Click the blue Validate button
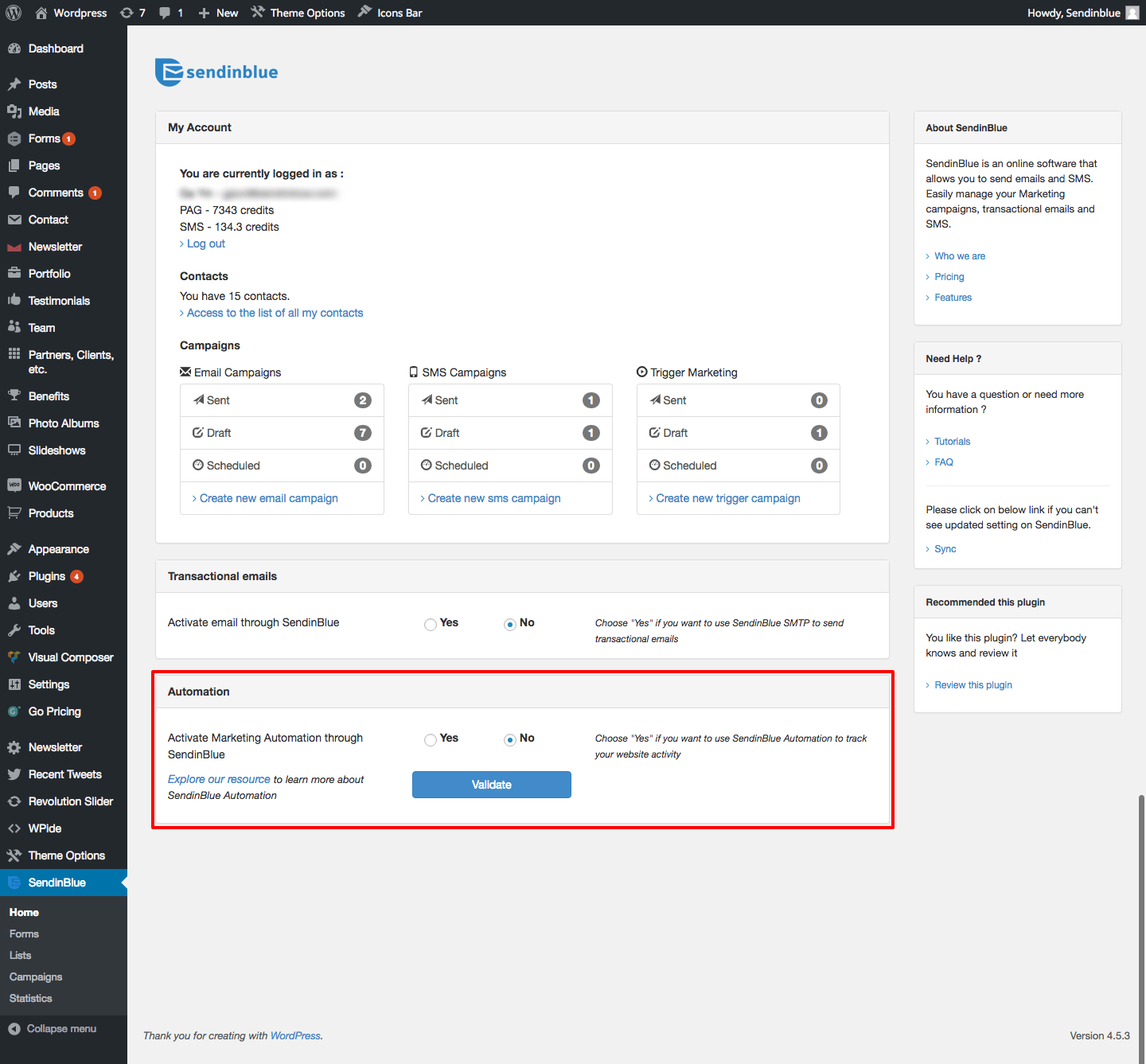1146x1064 pixels. (x=492, y=785)
